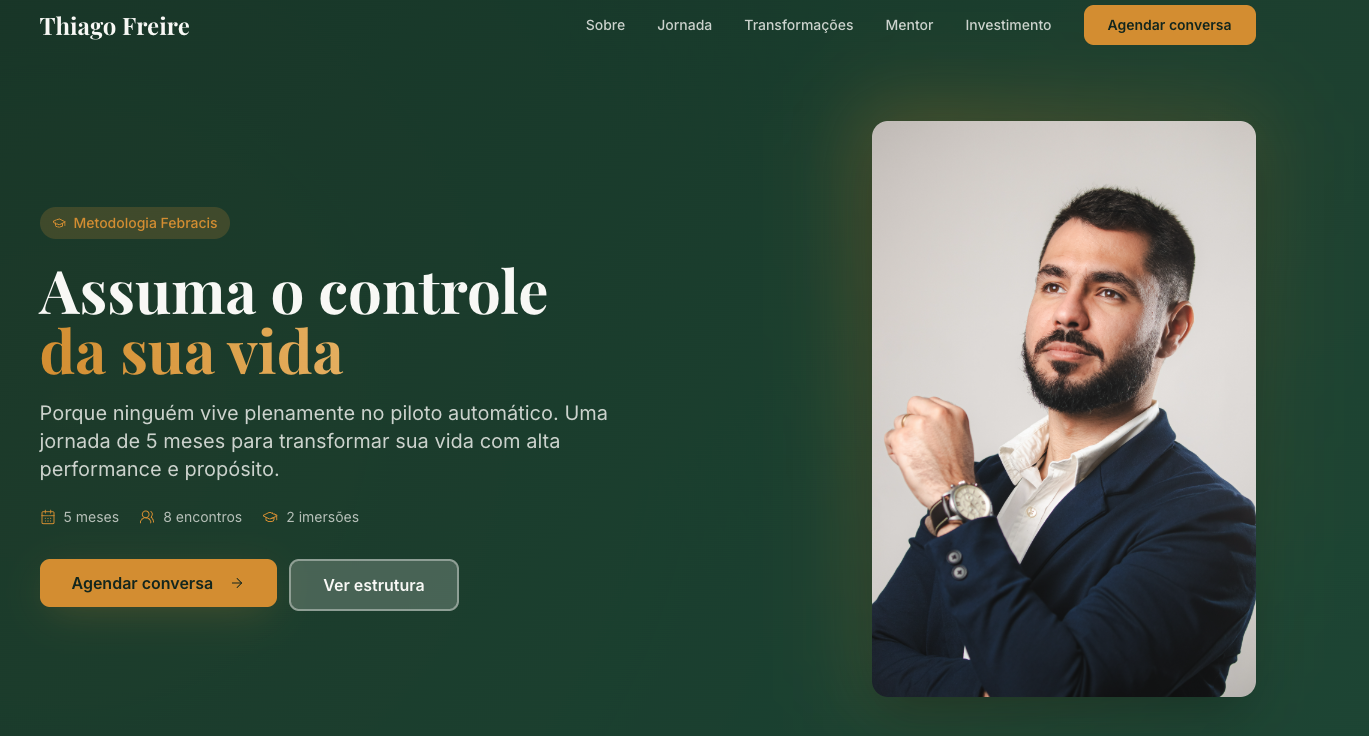Open Transformações in the navigation bar

(x=798, y=25)
